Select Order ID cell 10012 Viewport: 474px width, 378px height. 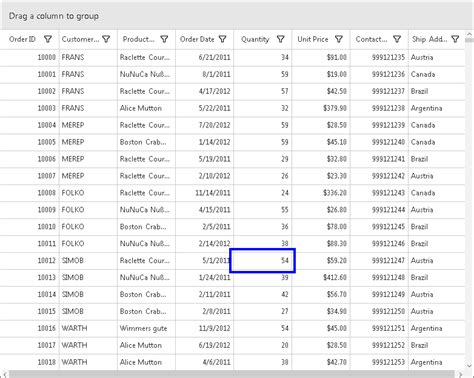tap(29, 261)
